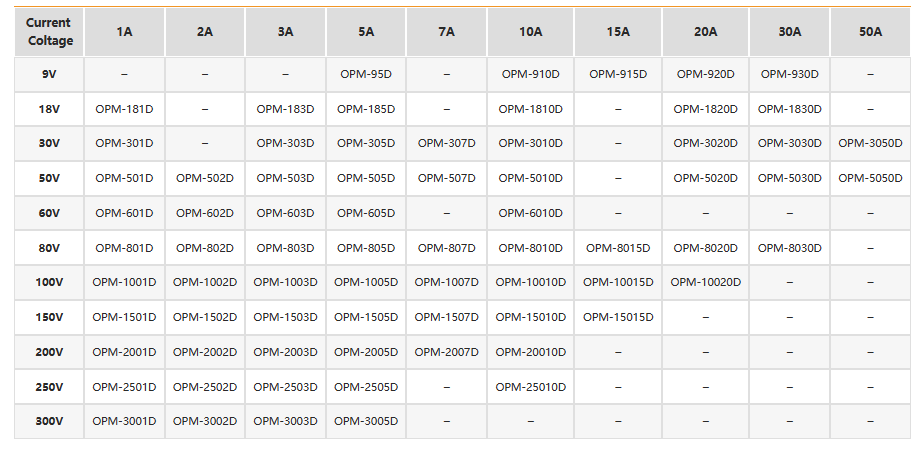Click OPM-307D in the 7A column
This screenshot has height=454, width=921.
coord(446,143)
